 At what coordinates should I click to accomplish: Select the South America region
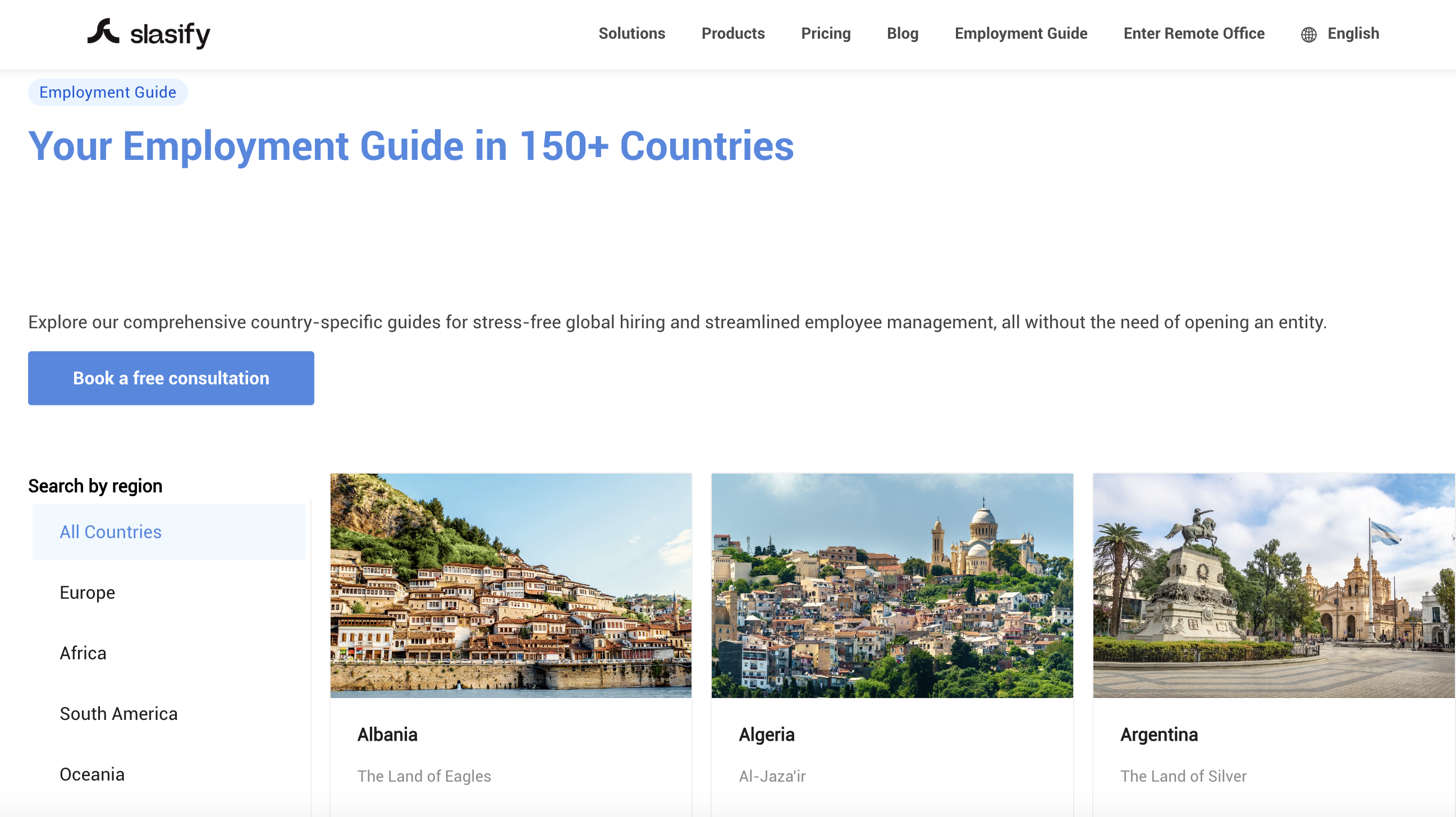click(x=118, y=714)
